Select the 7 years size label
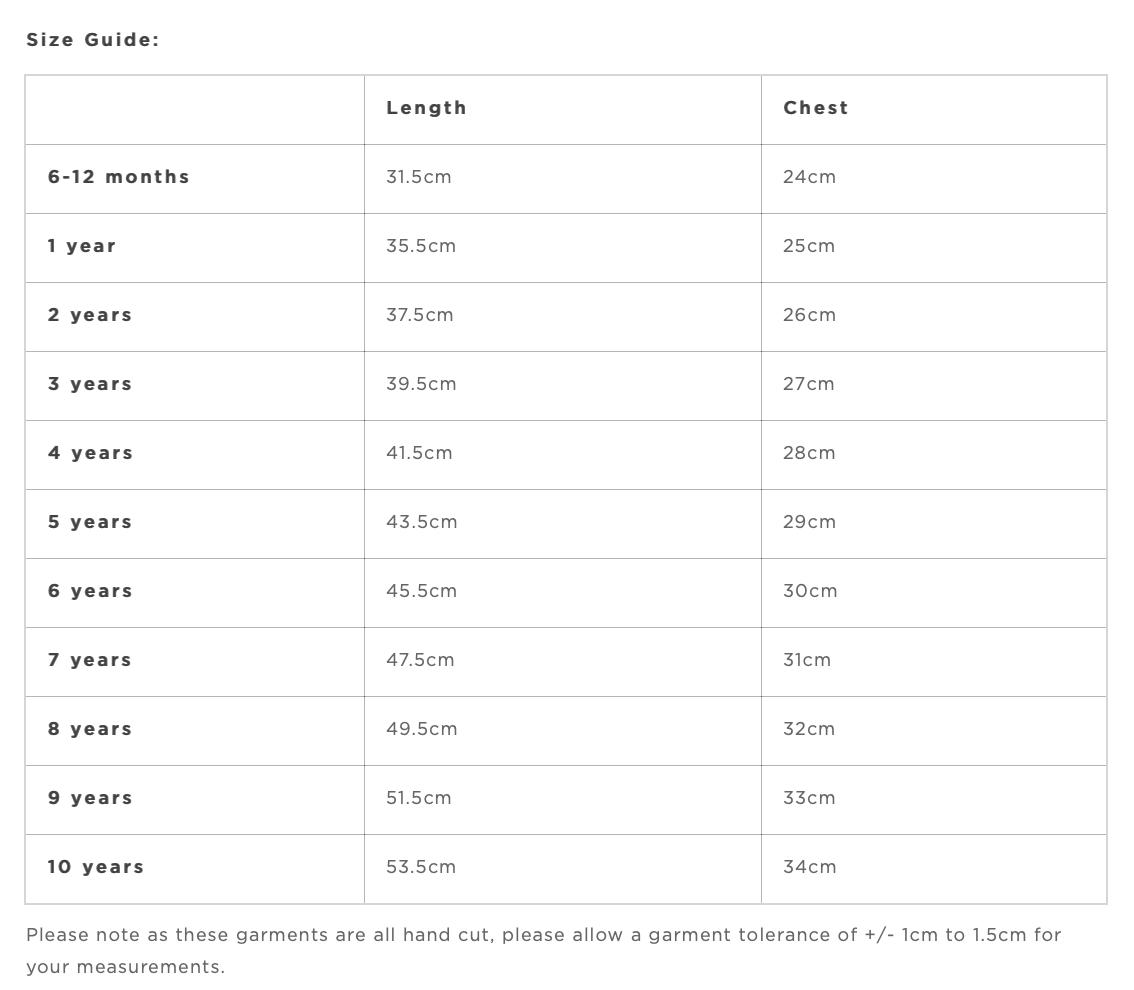Screen dimensions: 1134x990 click(x=90, y=660)
